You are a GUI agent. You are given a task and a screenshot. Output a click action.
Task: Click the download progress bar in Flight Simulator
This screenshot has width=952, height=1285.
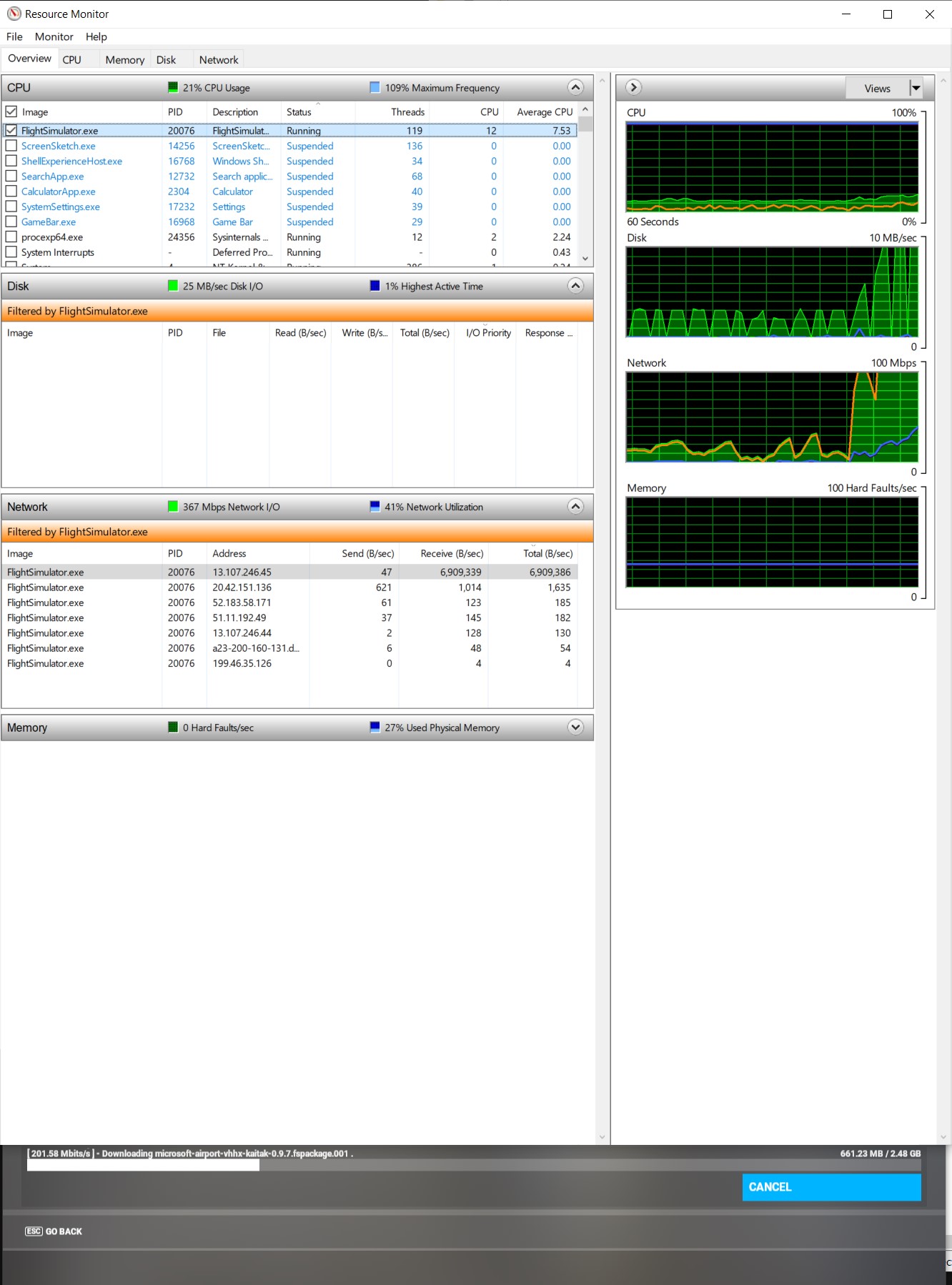[474, 1165]
